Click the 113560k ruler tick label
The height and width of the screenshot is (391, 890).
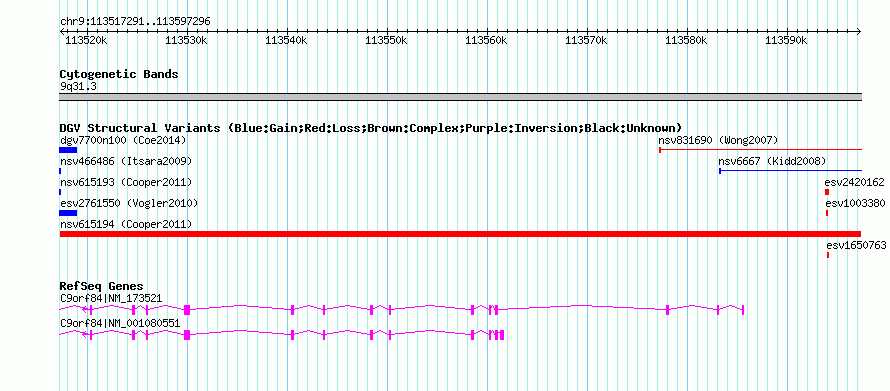point(486,41)
